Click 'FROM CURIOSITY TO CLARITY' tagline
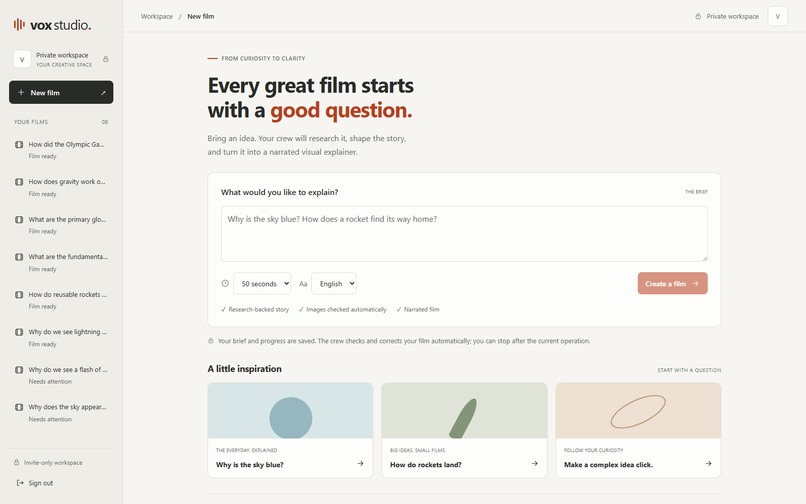The height and width of the screenshot is (504, 806). tap(263, 59)
